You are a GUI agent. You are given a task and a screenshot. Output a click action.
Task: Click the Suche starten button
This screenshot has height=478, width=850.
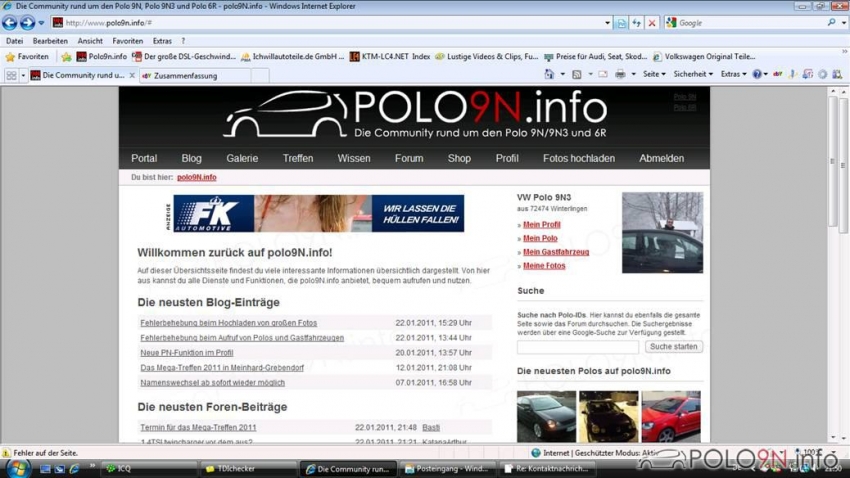coord(674,347)
